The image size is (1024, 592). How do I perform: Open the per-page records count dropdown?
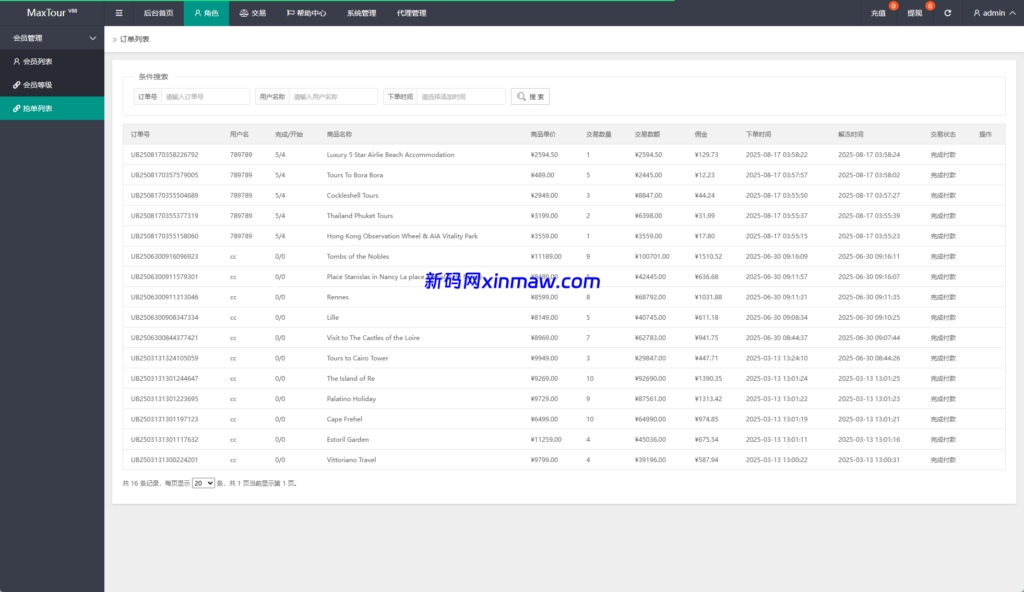coord(203,483)
